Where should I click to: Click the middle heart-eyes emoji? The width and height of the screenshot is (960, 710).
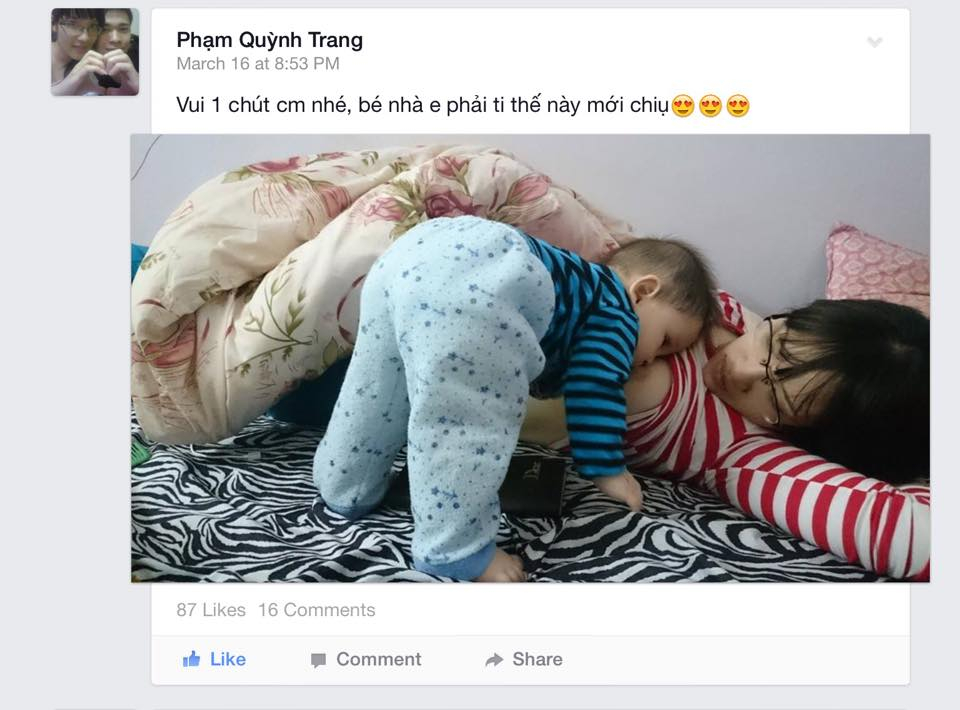[710, 106]
